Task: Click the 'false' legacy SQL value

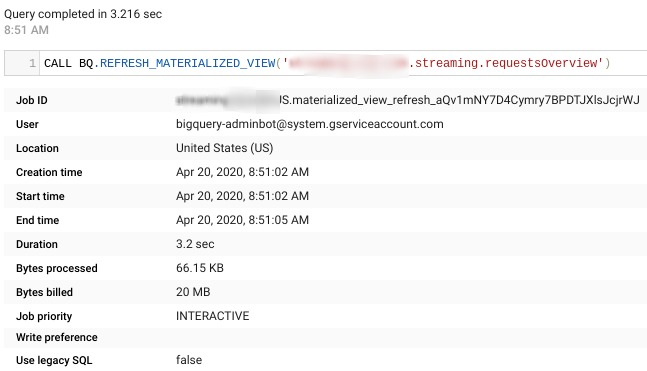Action: pyautogui.click(x=189, y=360)
